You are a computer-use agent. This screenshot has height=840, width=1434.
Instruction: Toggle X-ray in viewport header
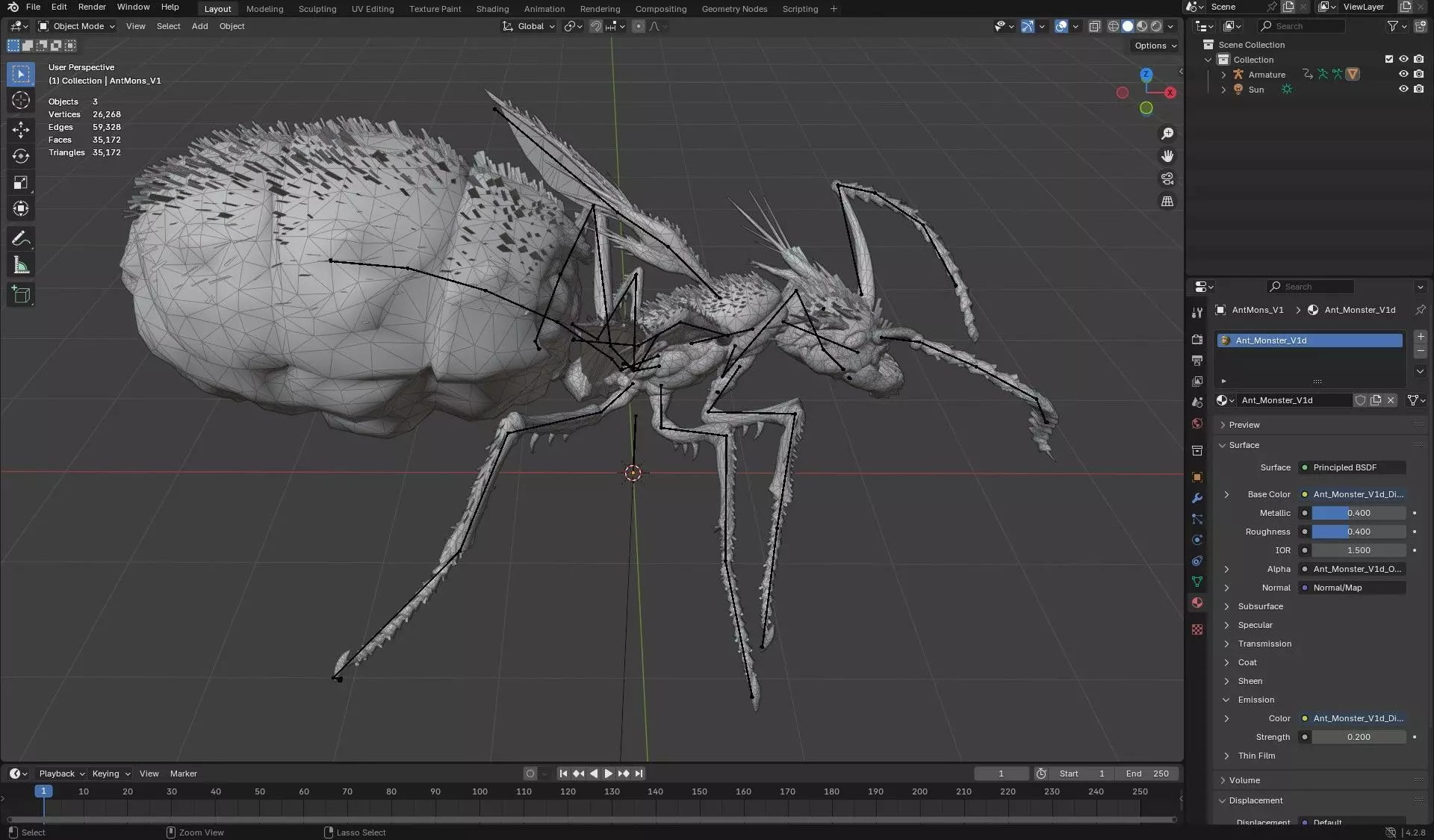(x=1094, y=26)
